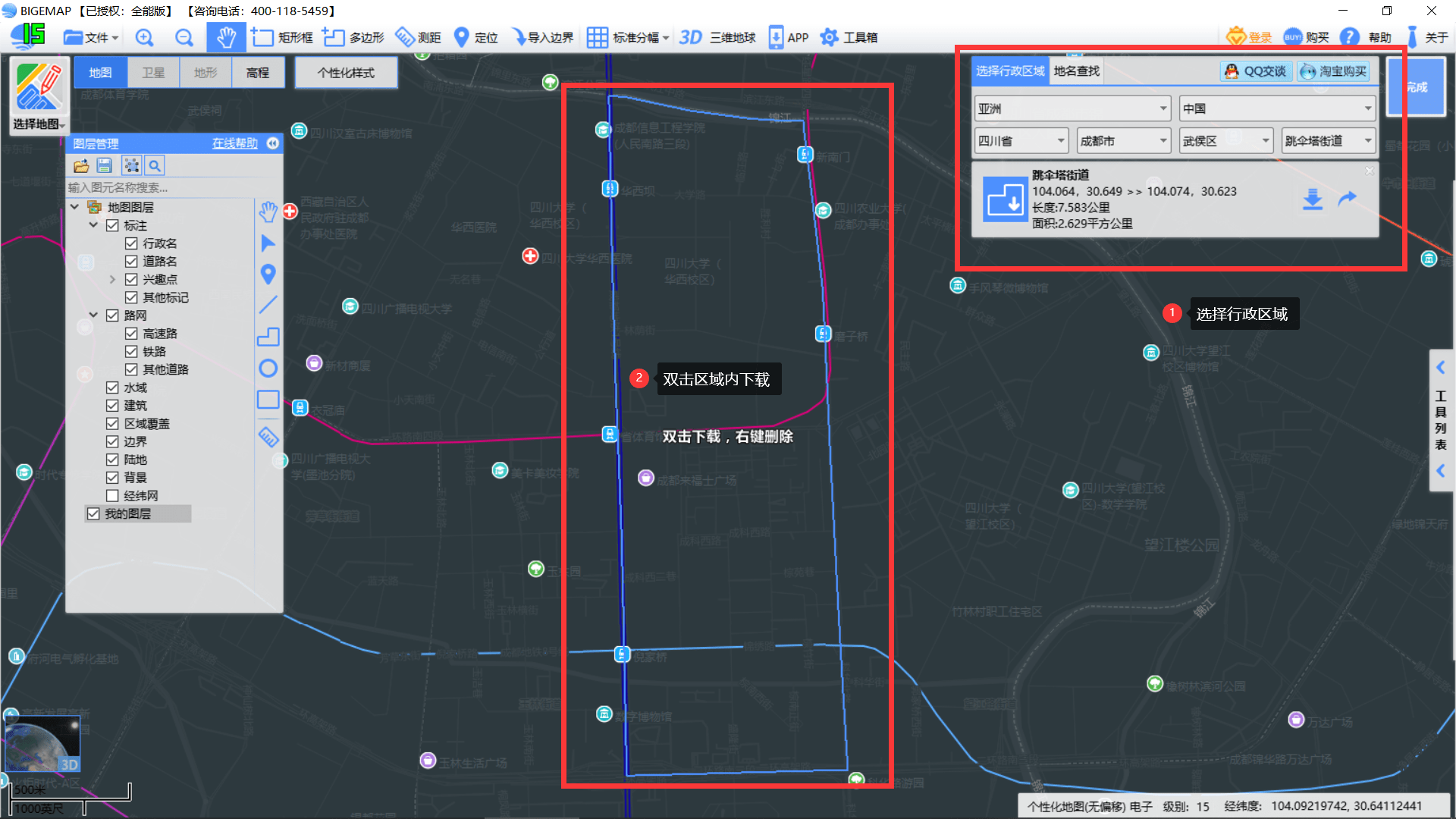Switch to the 高程 elevation tab

[258, 73]
